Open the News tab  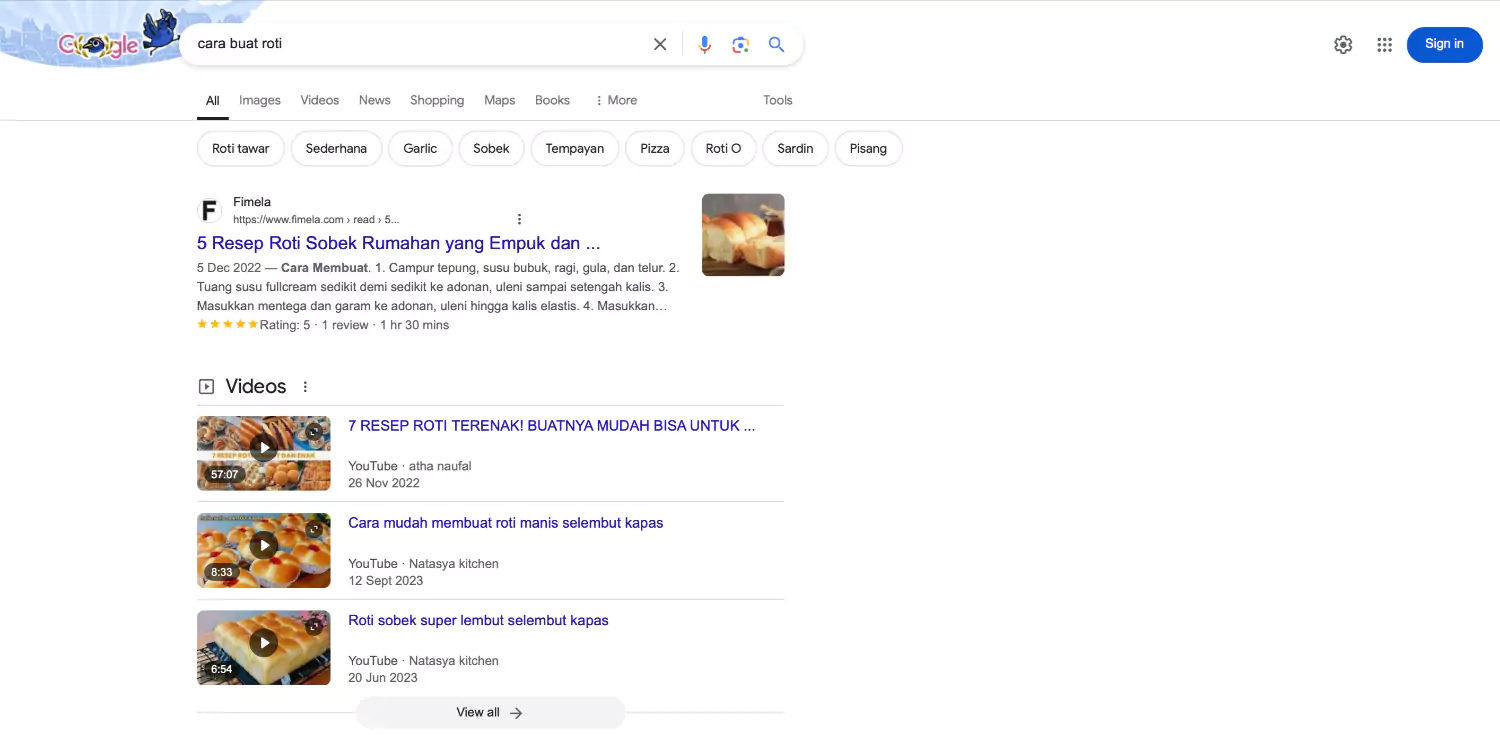[x=375, y=100]
